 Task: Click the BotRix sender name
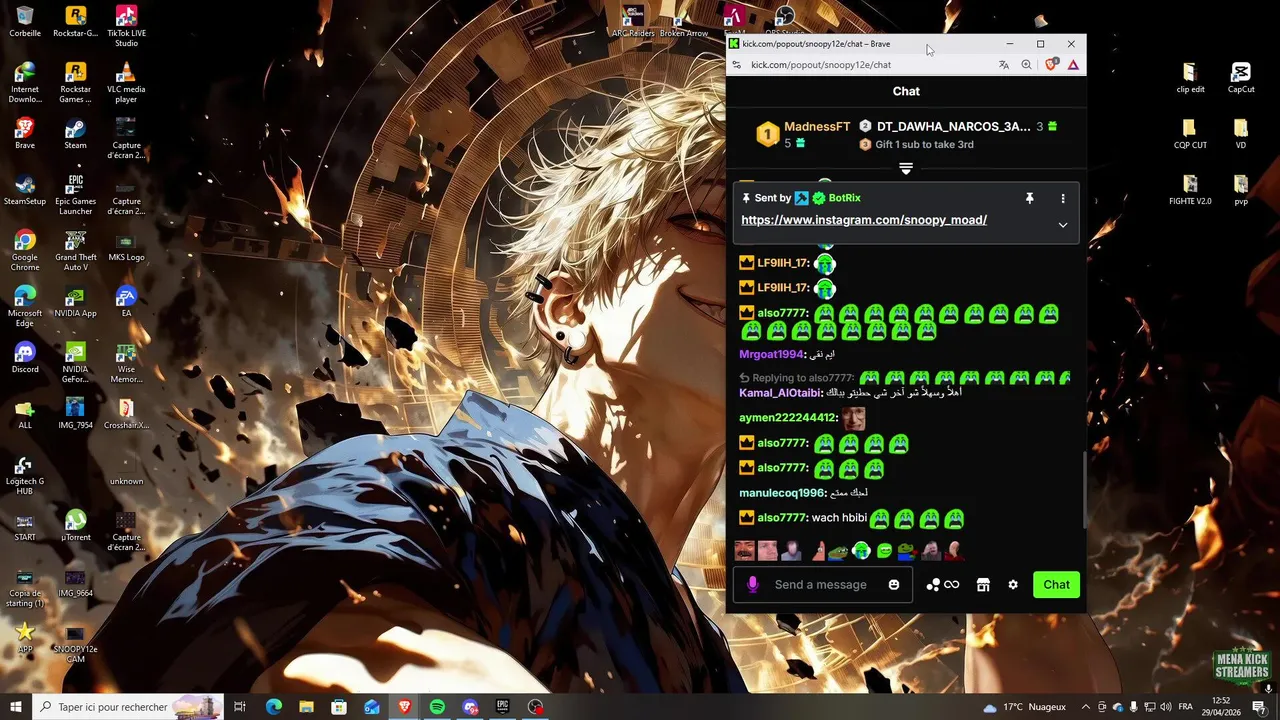point(845,198)
